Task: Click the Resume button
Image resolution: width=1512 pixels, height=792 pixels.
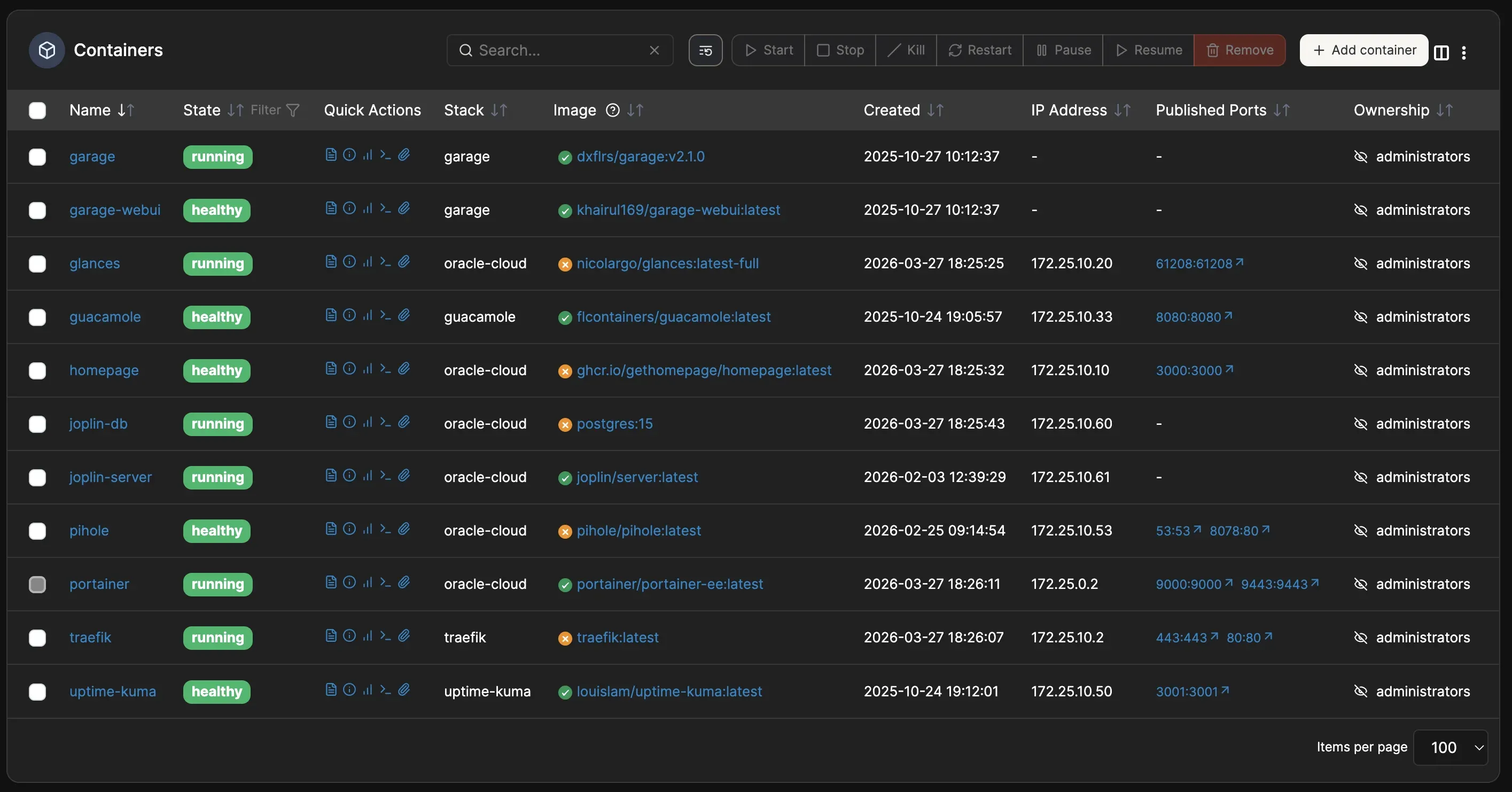Action: coord(1148,50)
